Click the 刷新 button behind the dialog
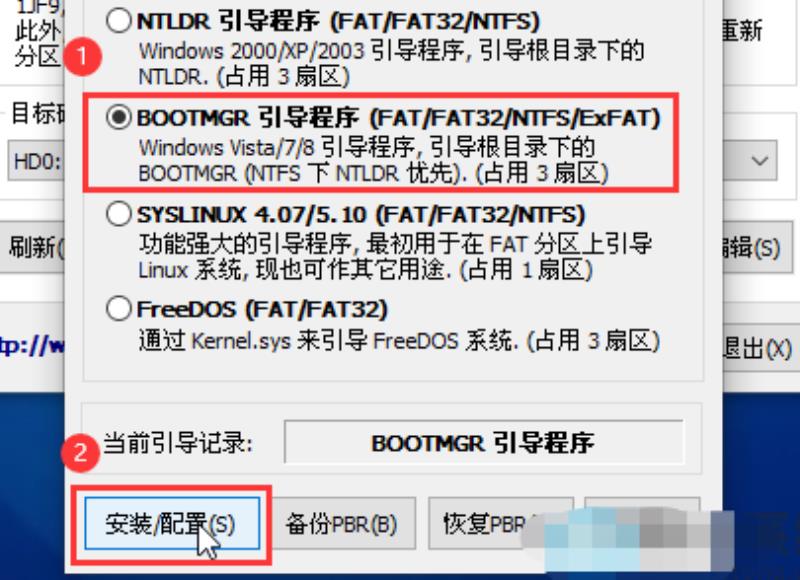Viewport: 800px width, 580px height. (x=33, y=247)
